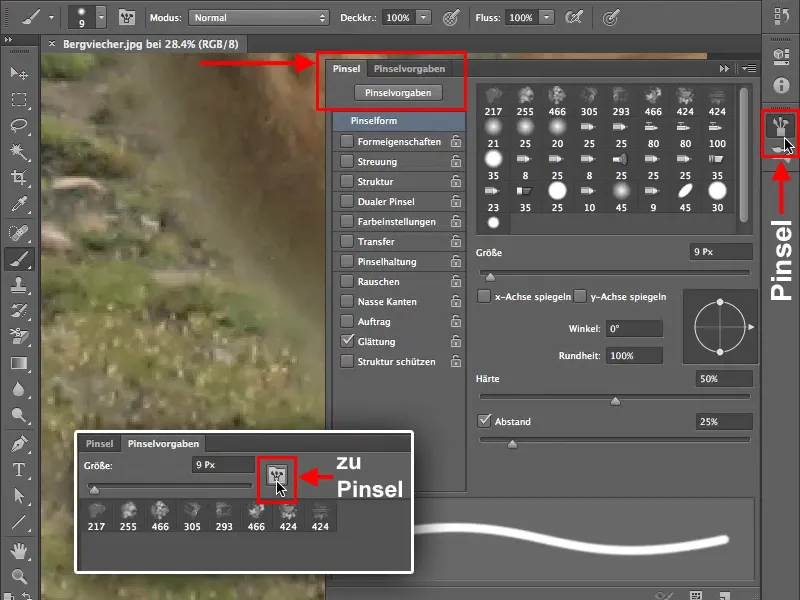This screenshot has width=800, height=600.
Task: Collapse brush panel with double arrows
Action: [x=724, y=68]
